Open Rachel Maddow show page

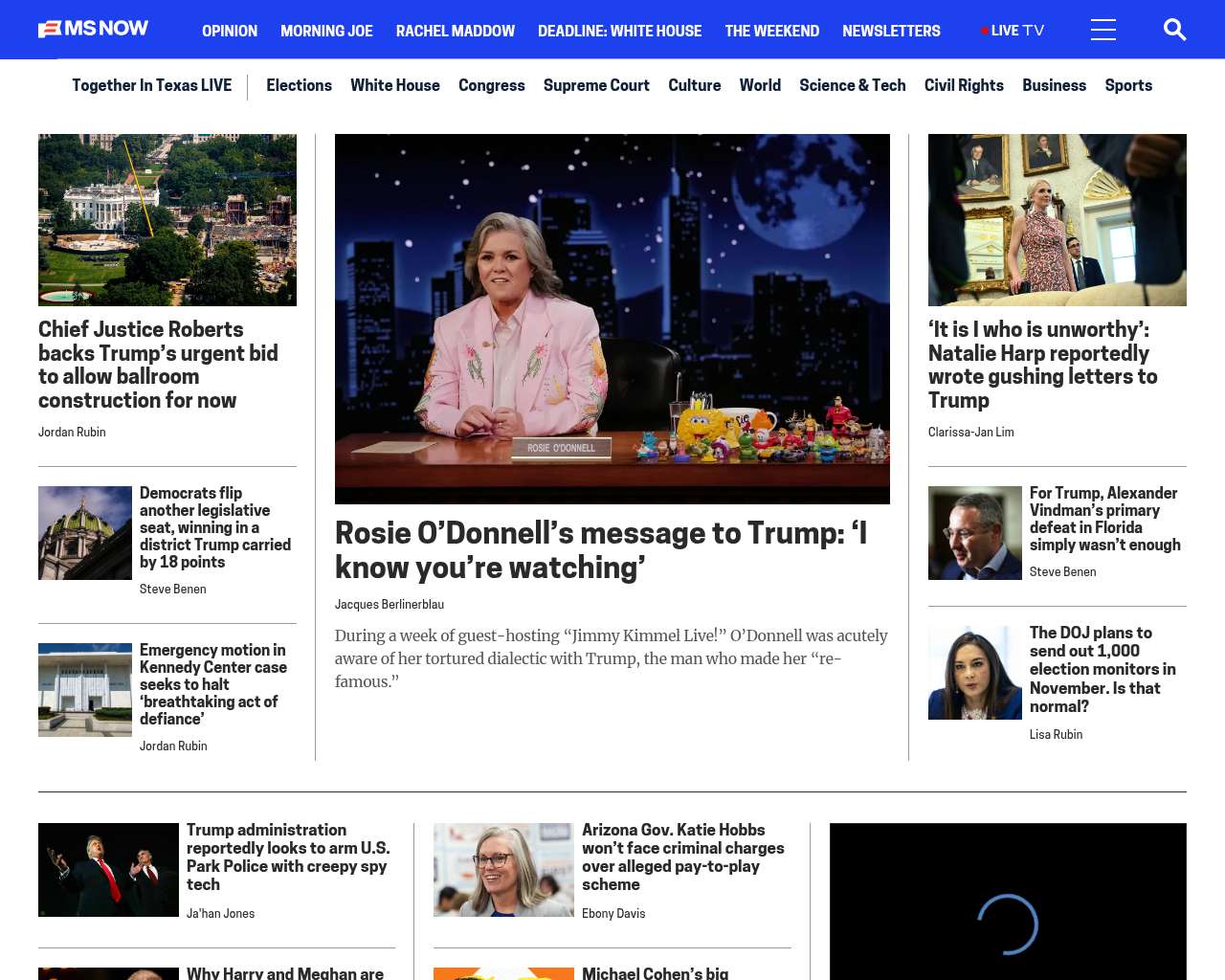(x=456, y=31)
